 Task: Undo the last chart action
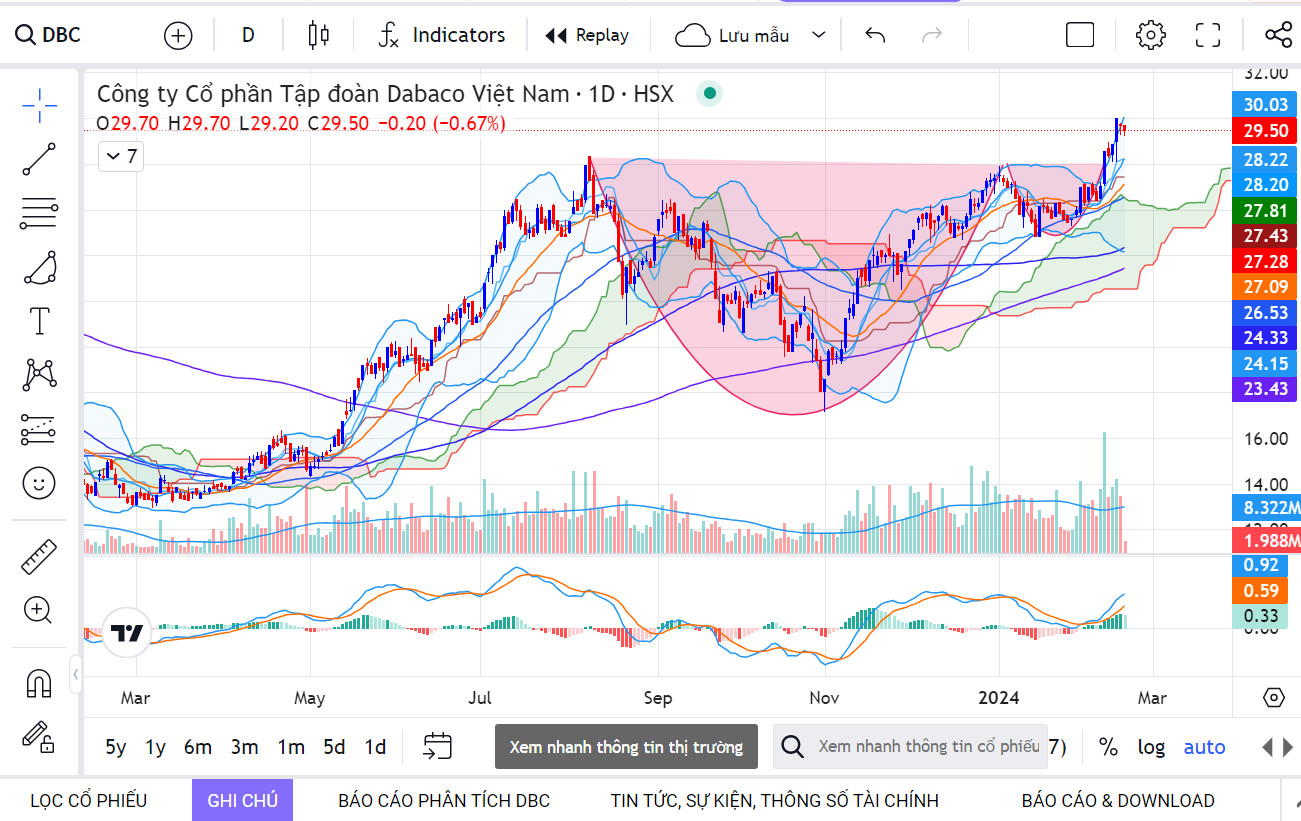click(875, 35)
